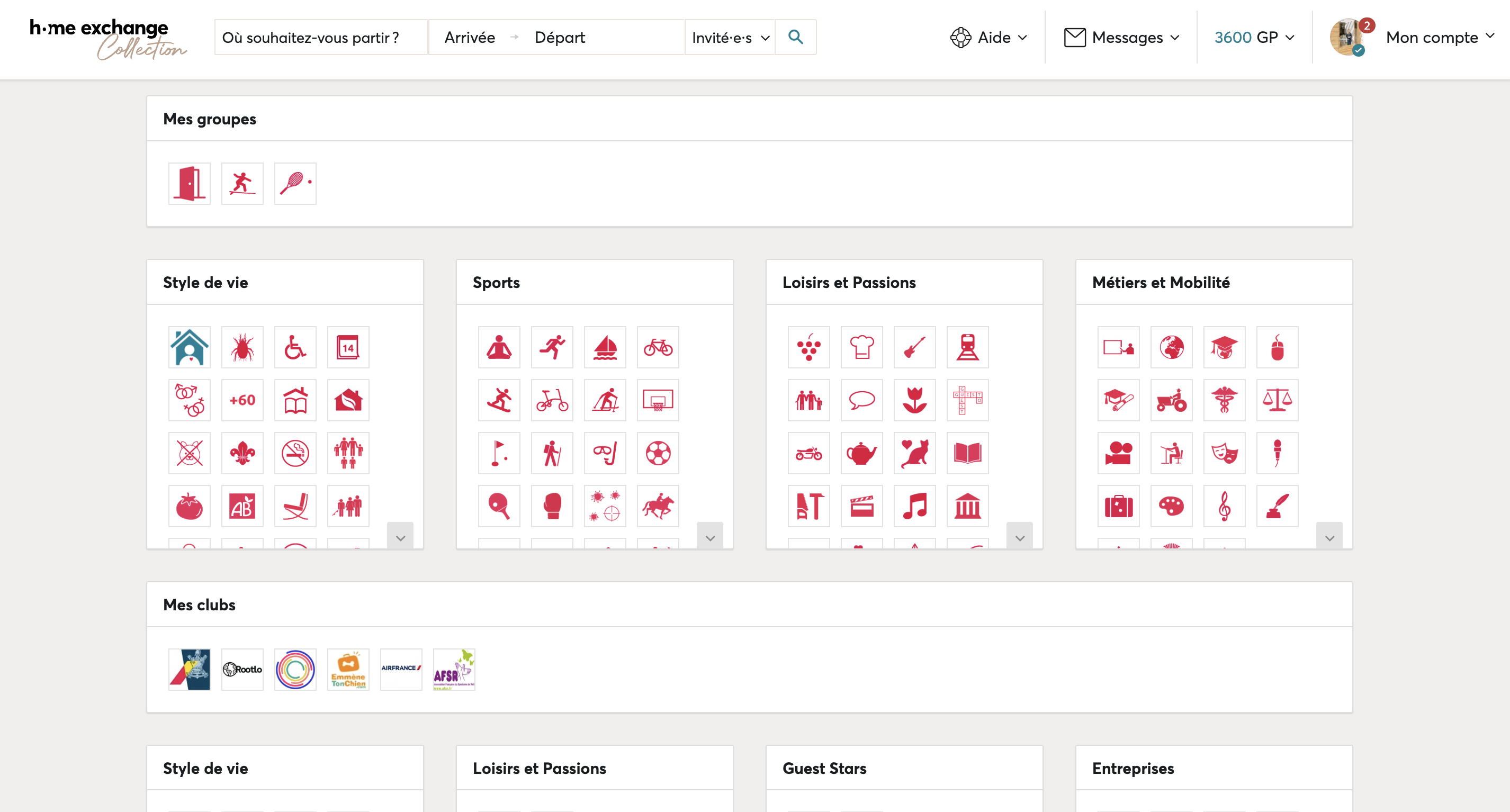
Task: Open the scales of justice group
Action: [x=1277, y=400]
